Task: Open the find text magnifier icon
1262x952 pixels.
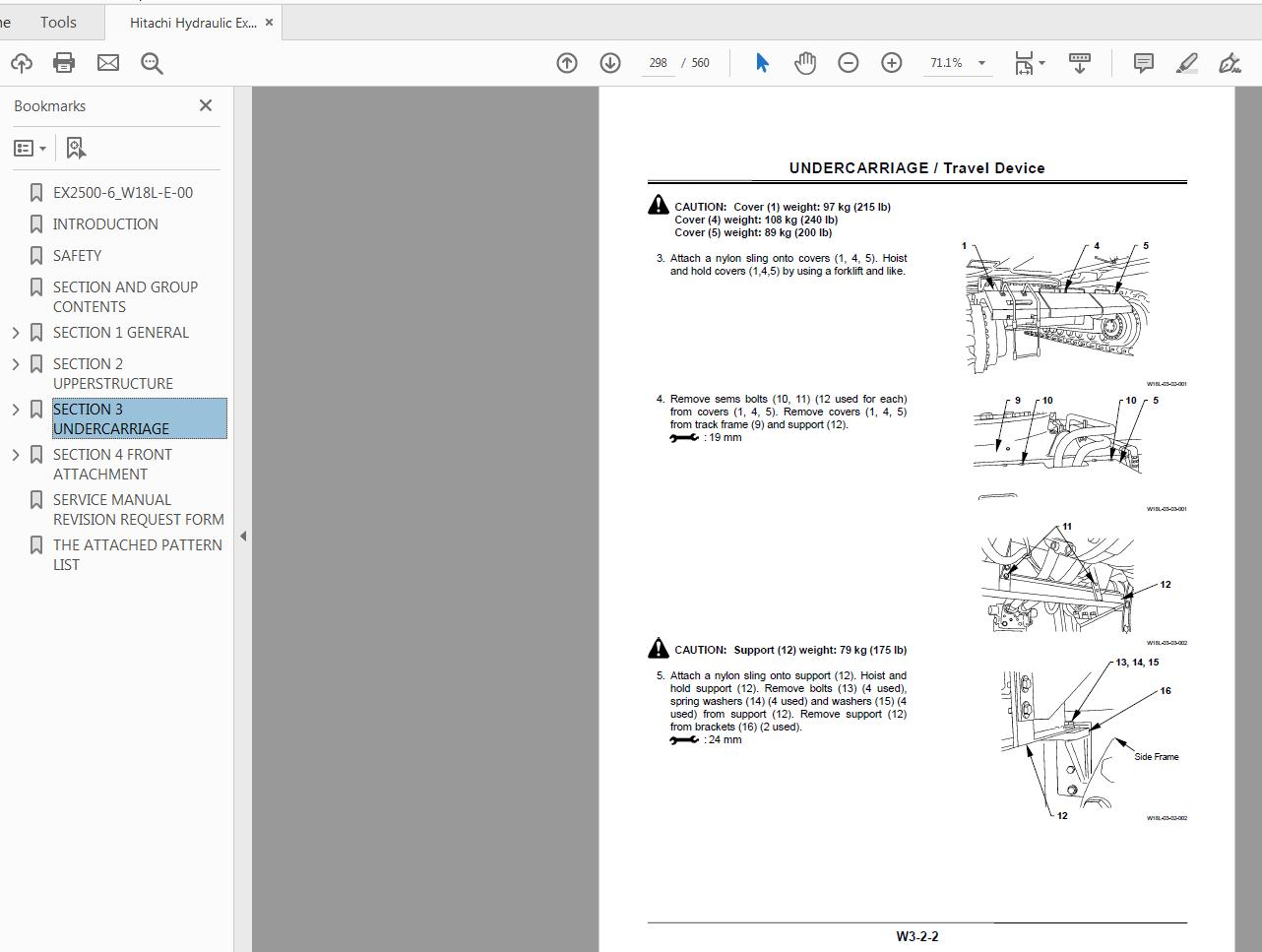Action: coord(152,63)
